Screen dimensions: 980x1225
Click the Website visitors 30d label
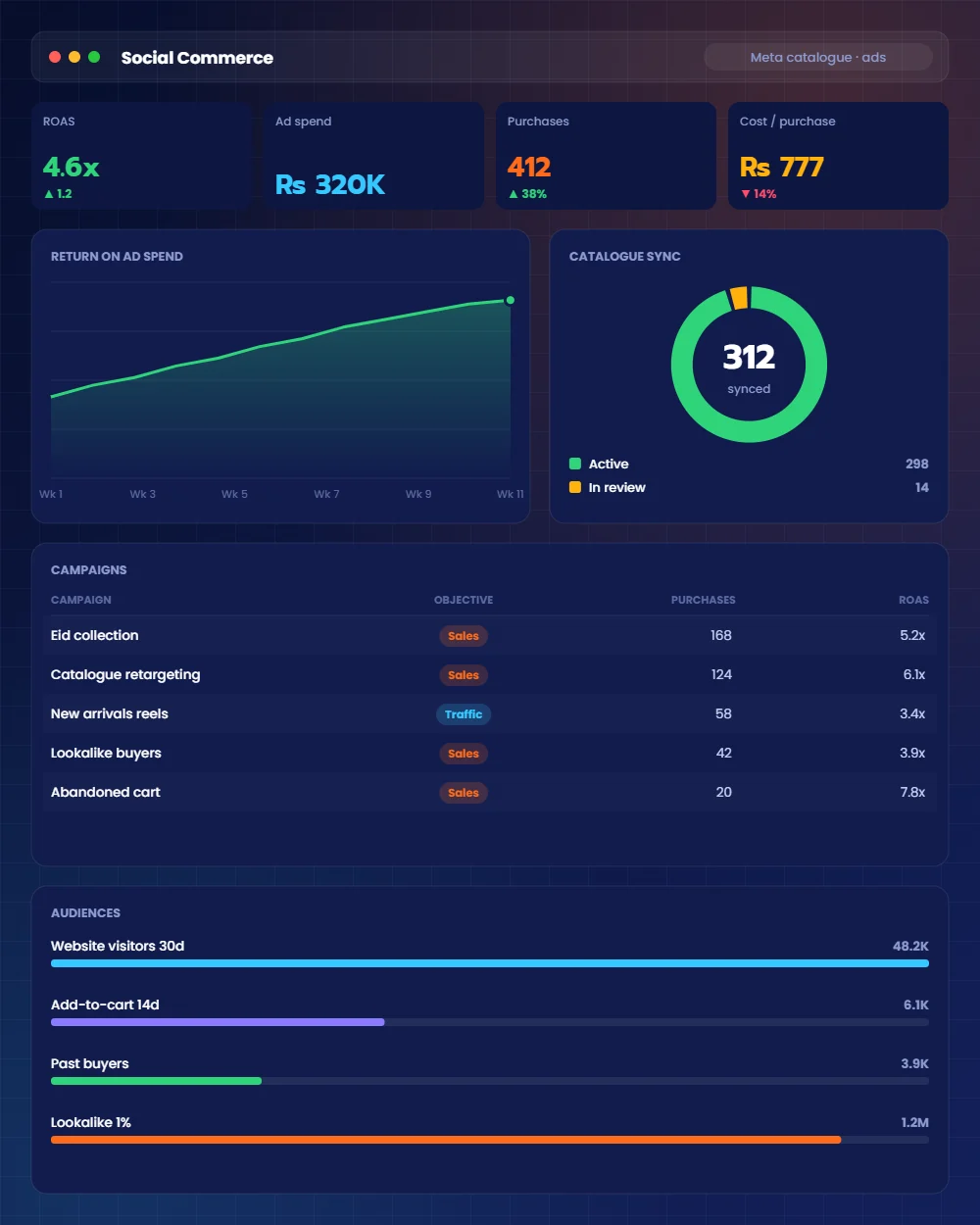(118, 946)
